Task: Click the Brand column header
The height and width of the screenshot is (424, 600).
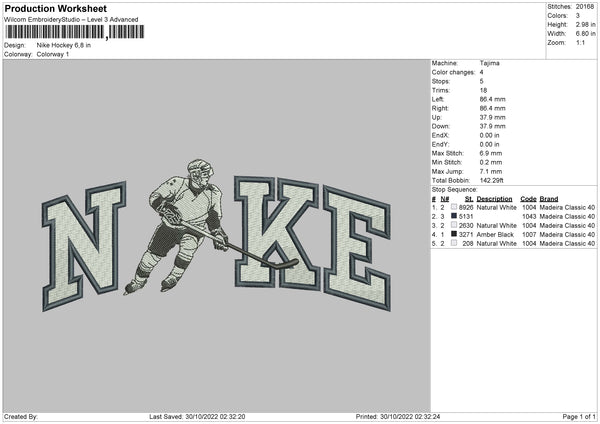Action: (x=549, y=199)
